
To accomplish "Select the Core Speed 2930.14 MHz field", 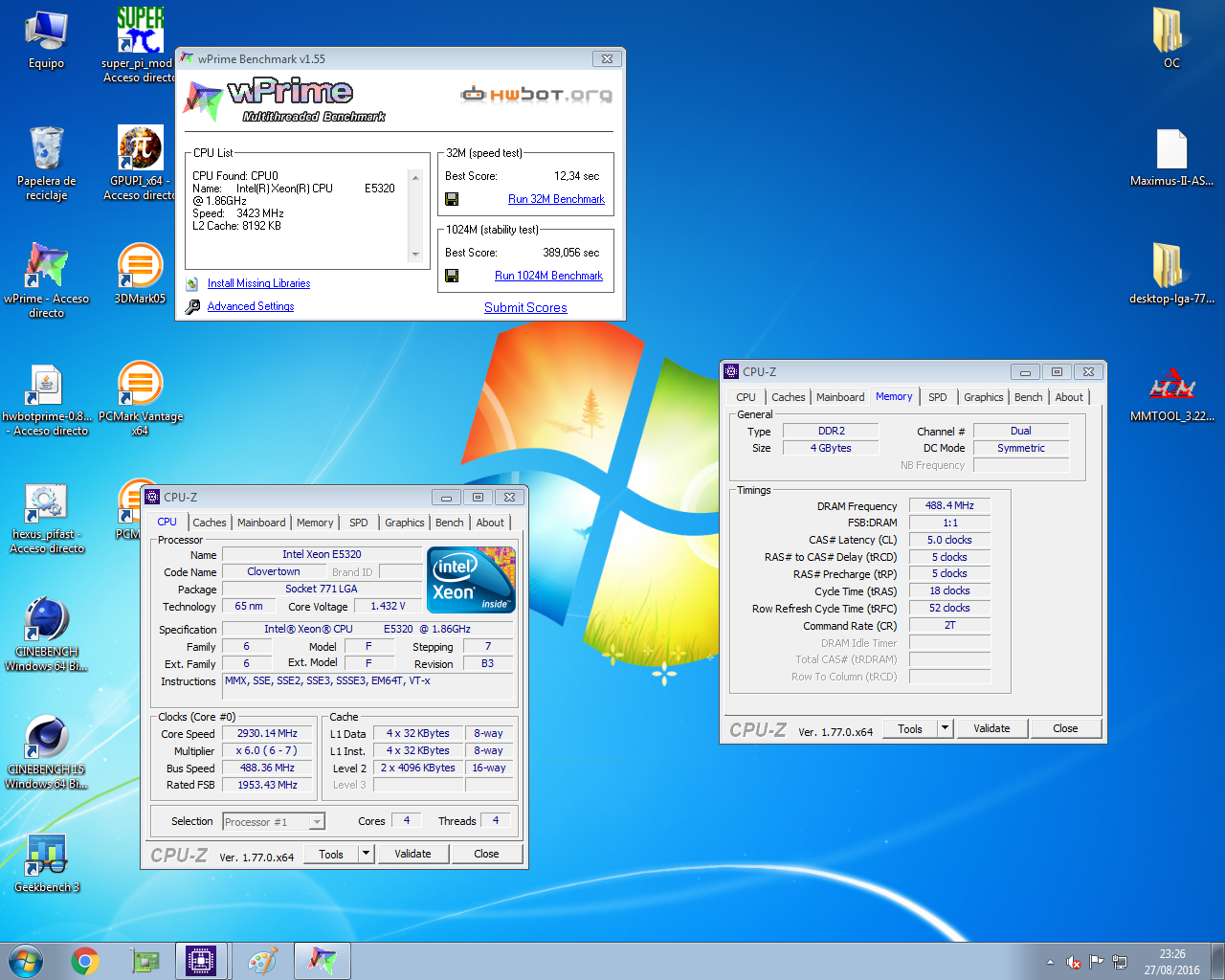I will (x=267, y=733).
